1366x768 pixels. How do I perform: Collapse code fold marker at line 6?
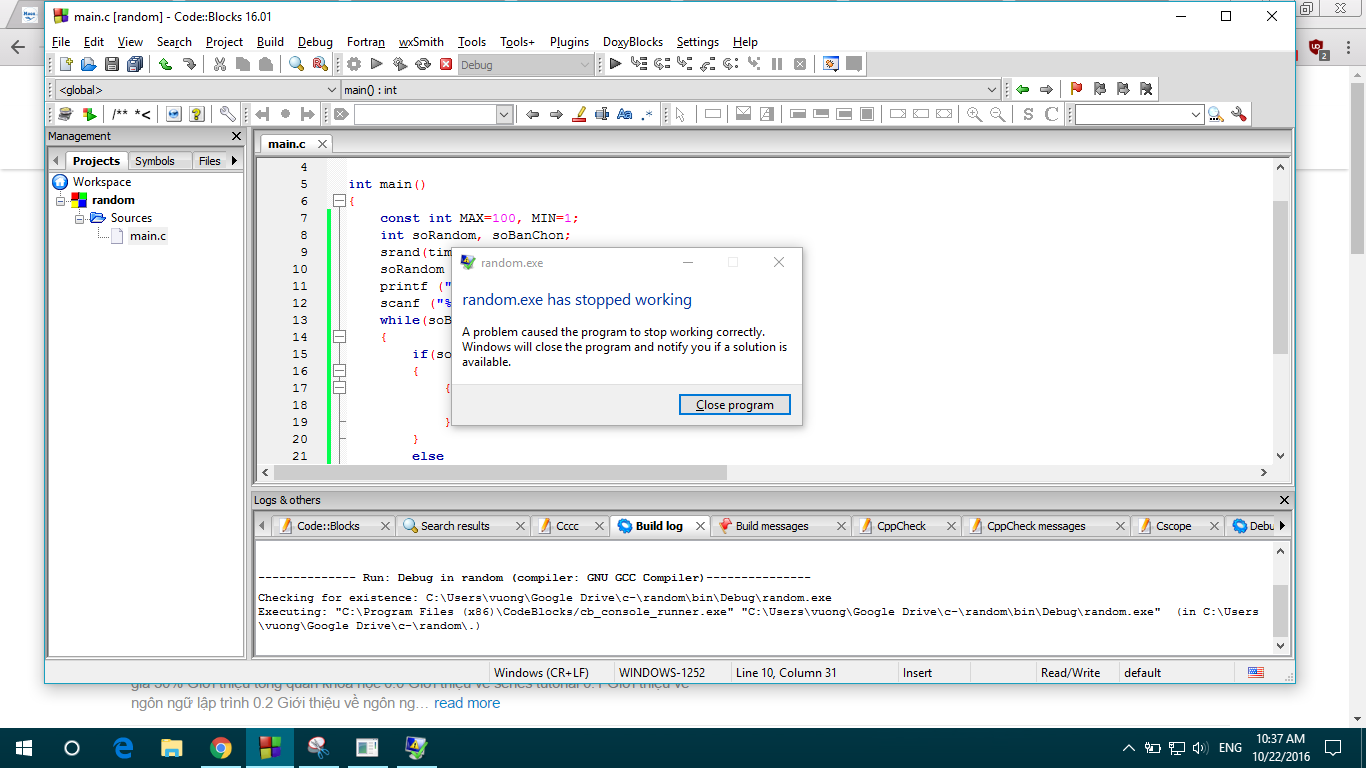pyautogui.click(x=339, y=201)
